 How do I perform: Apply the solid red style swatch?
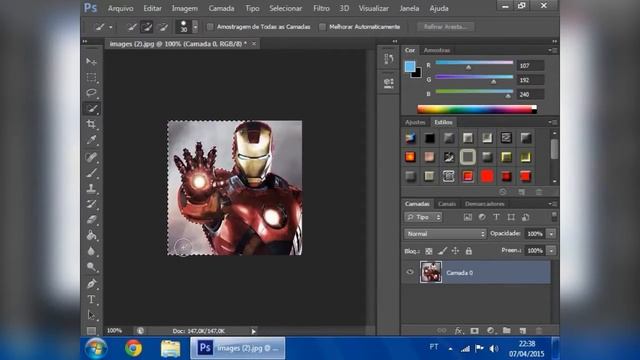click(x=487, y=176)
